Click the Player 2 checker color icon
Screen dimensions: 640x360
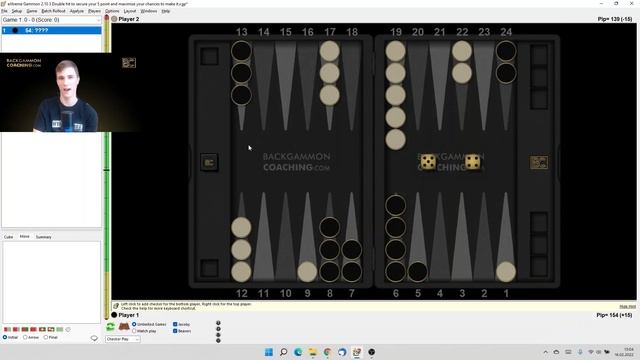[x=114, y=19]
